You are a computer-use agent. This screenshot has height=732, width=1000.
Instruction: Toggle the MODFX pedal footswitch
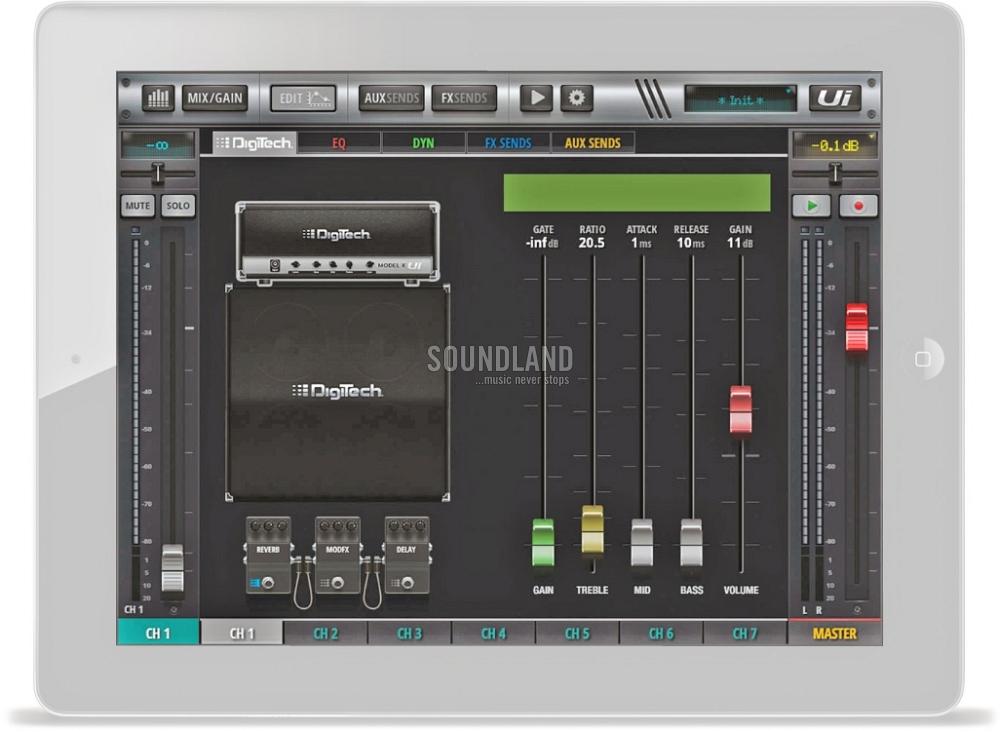pos(337,582)
